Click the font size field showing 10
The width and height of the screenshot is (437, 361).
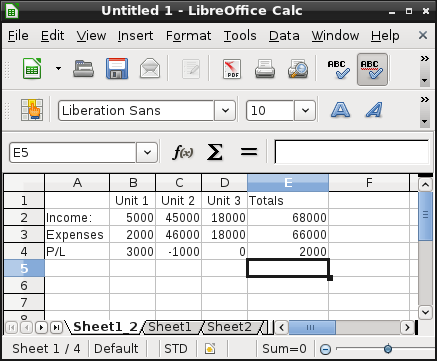pyautogui.click(x=270, y=111)
